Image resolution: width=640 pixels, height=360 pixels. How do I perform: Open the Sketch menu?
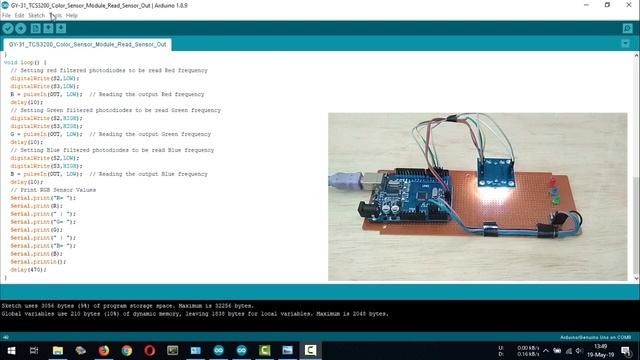36,16
